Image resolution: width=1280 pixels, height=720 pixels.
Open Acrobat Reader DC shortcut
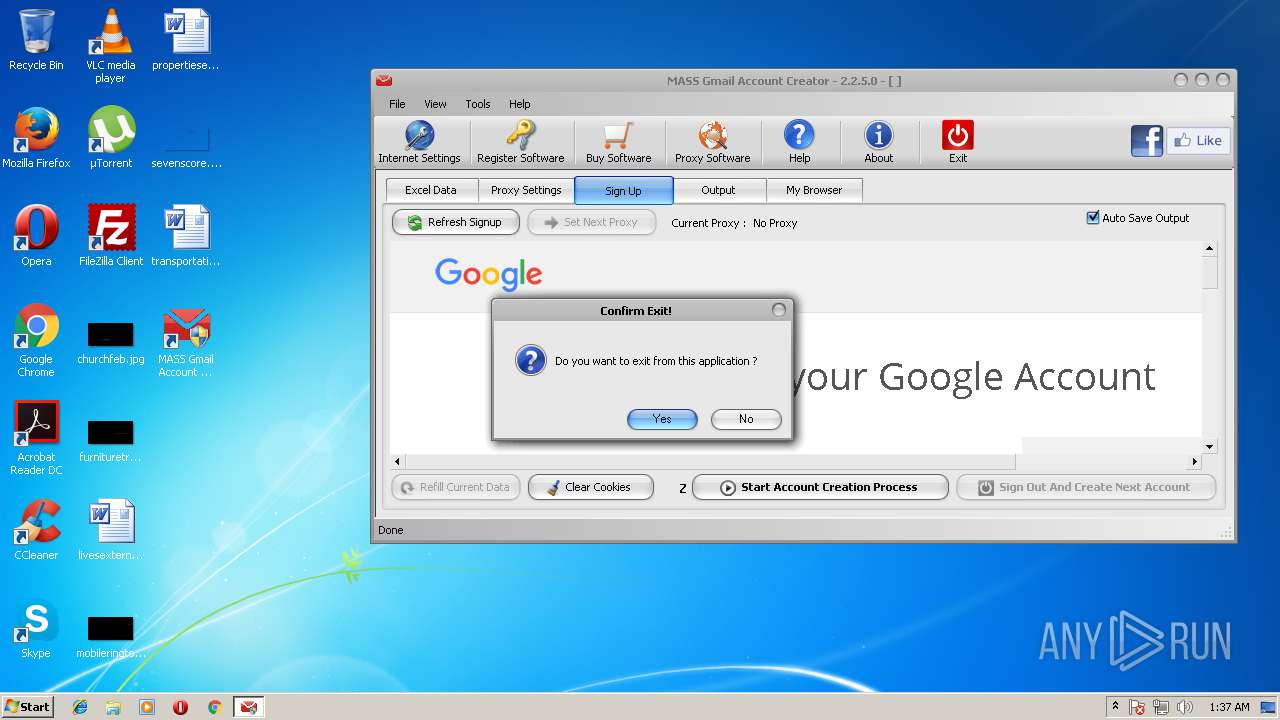36,438
